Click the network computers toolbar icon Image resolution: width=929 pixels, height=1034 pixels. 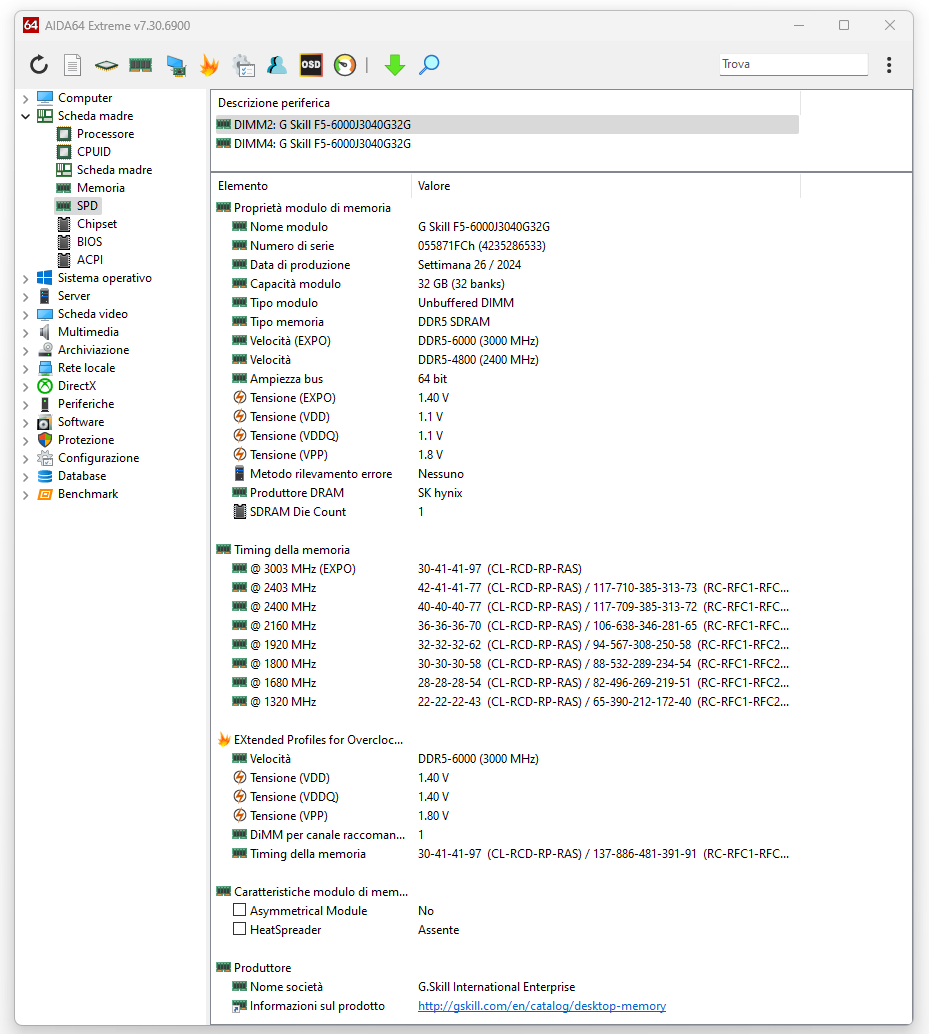[176, 65]
